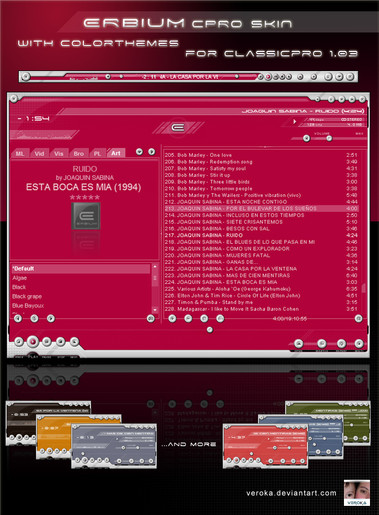The width and height of the screenshot is (379, 515).
Task: Click the Pause playback button
Action: [47, 341]
